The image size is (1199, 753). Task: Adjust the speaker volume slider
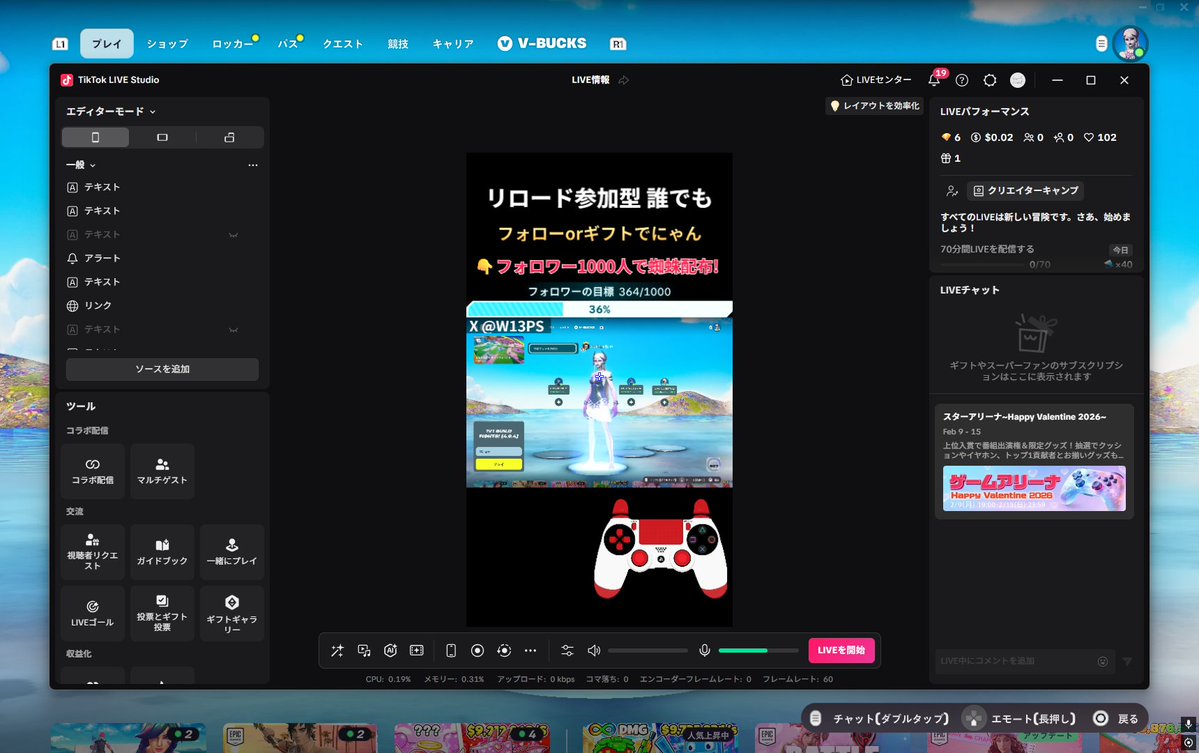[x=648, y=651]
